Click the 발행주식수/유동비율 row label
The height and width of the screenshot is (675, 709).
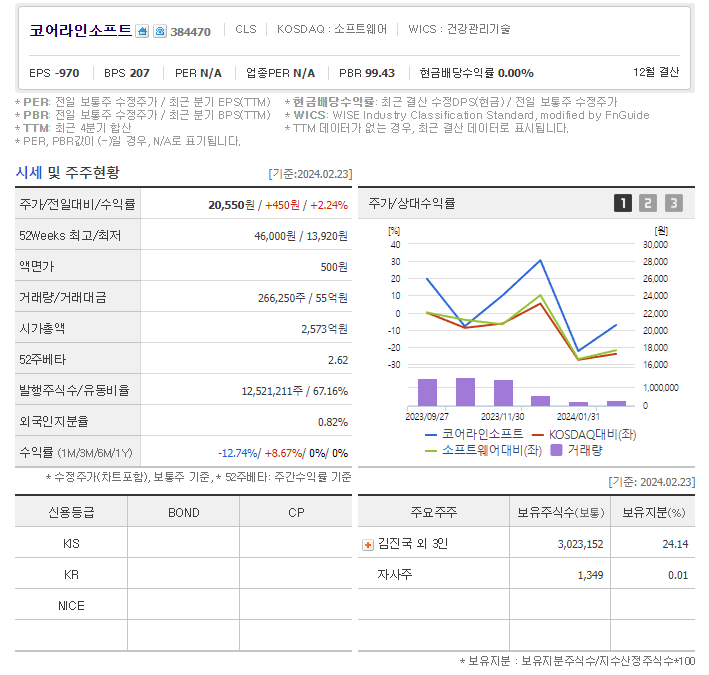74,391
